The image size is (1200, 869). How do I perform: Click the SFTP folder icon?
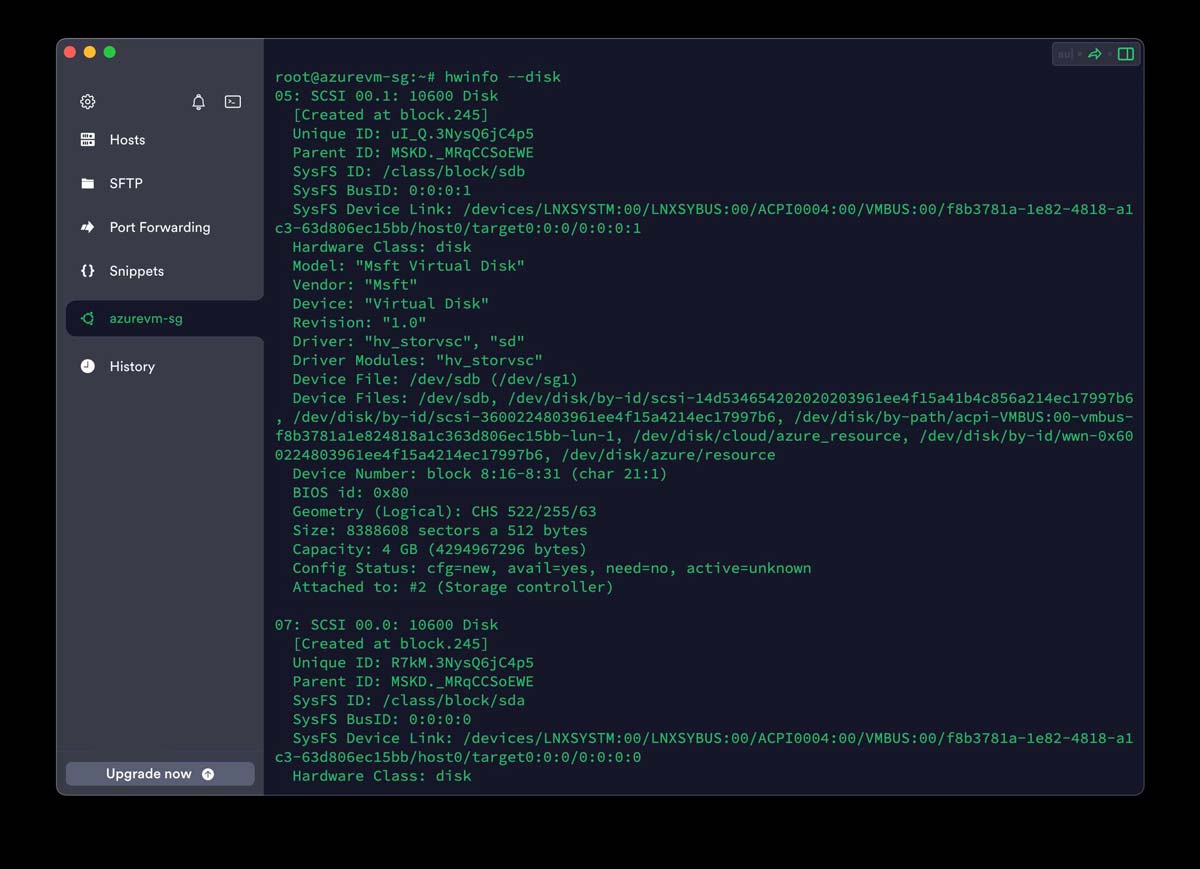click(88, 184)
